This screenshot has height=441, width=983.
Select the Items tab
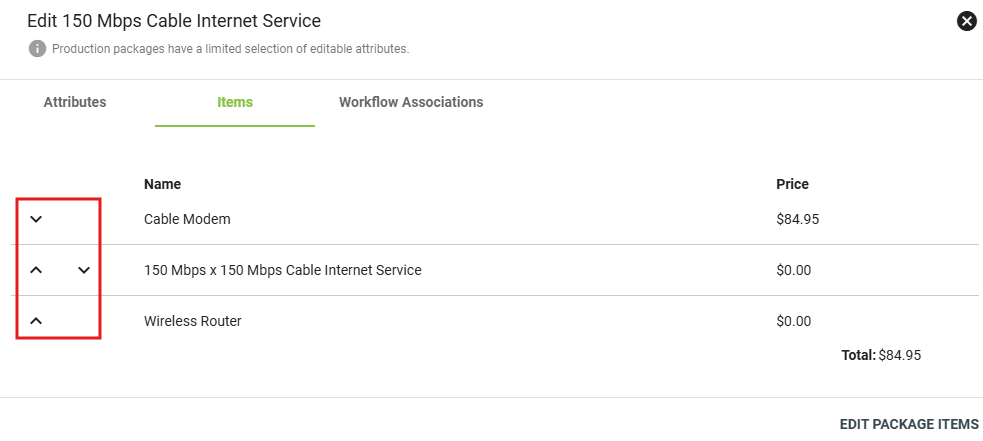235,102
